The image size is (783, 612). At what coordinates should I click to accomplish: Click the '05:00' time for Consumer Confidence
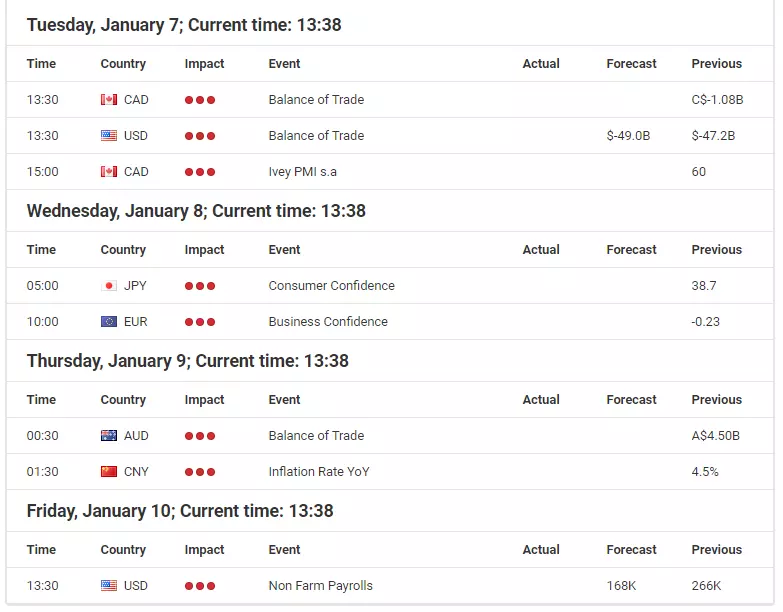(x=42, y=286)
